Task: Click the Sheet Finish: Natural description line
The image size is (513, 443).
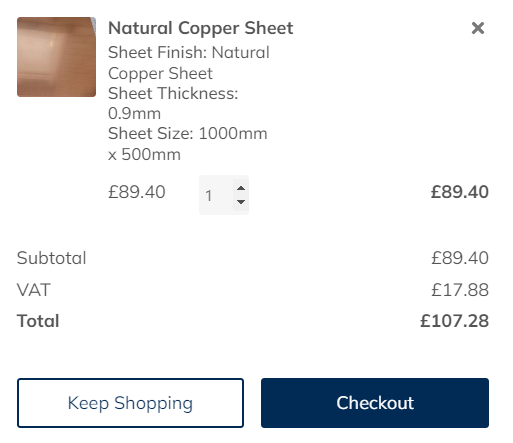Action: click(x=189, y=52)
